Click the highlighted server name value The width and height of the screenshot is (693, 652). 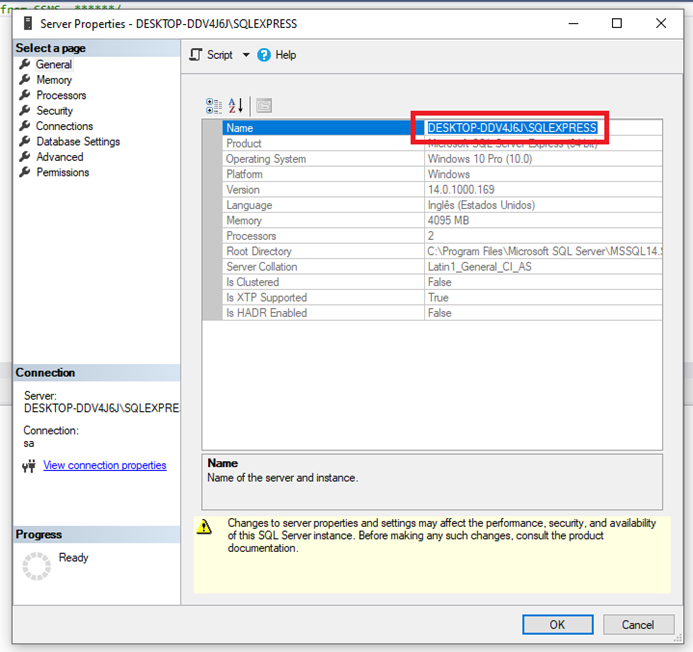click(x=512, y=128)
